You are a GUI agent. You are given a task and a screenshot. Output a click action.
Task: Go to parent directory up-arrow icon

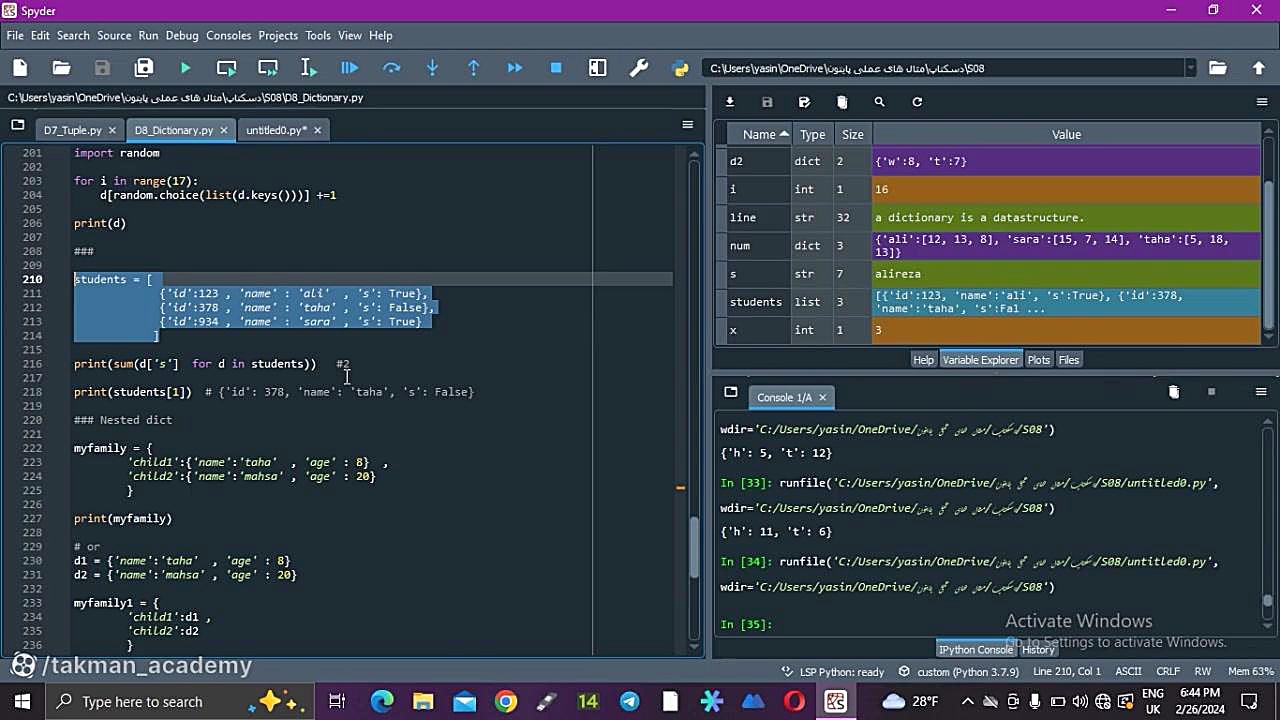[1258, 68]
